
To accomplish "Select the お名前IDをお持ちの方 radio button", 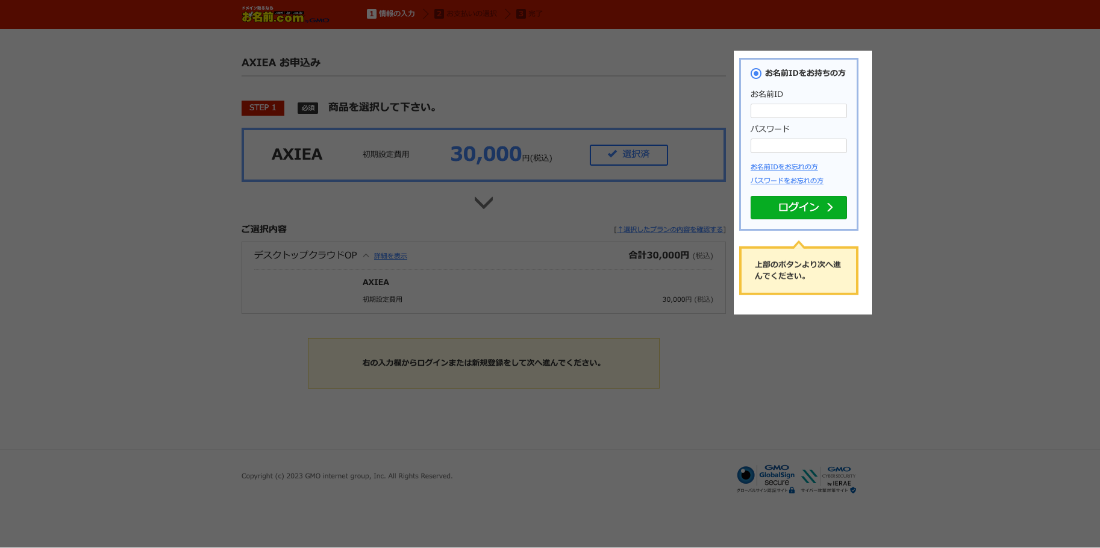I will 756,73.
